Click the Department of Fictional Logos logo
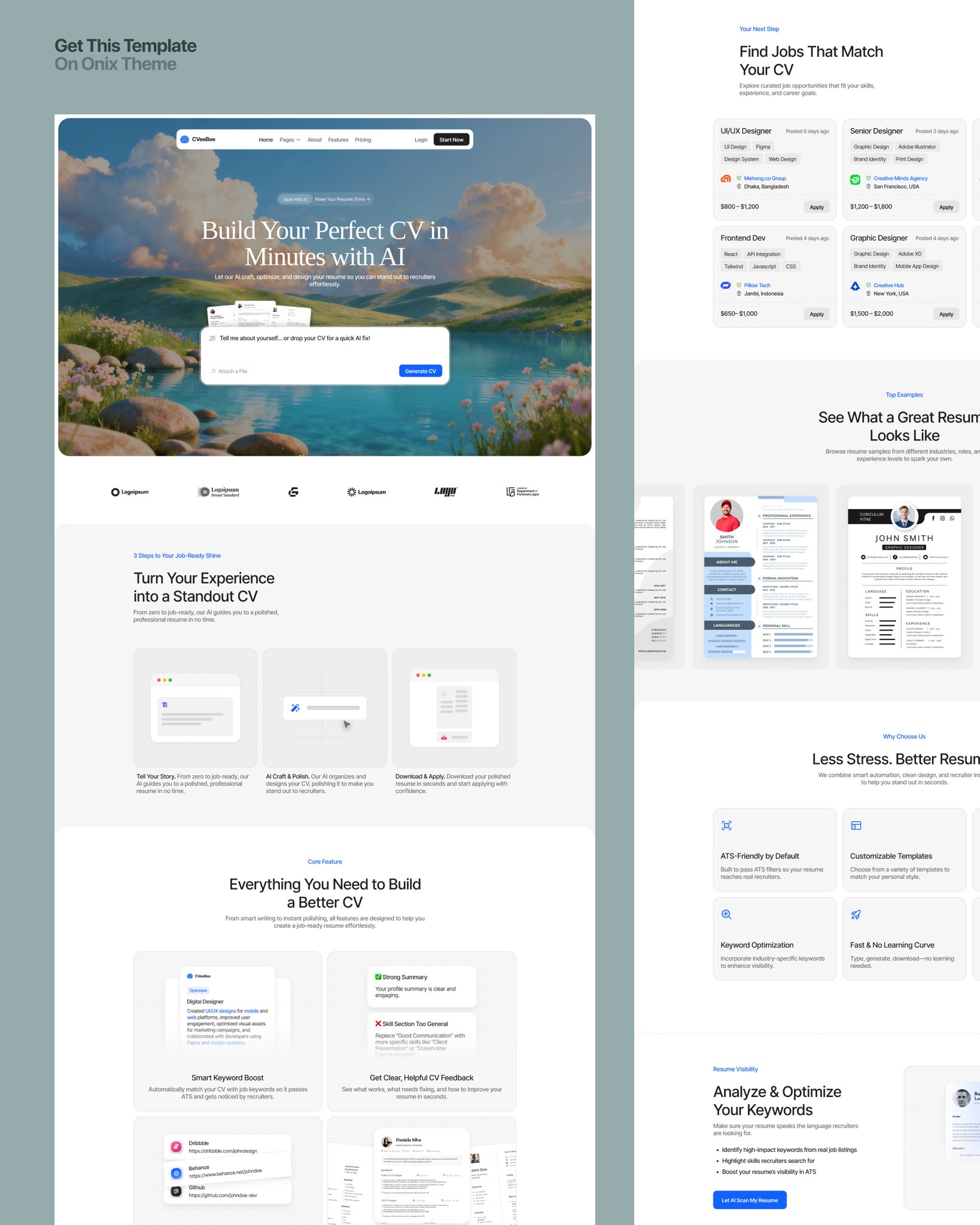The width and height of the screenshot is (980, 1225). (522, 492)
